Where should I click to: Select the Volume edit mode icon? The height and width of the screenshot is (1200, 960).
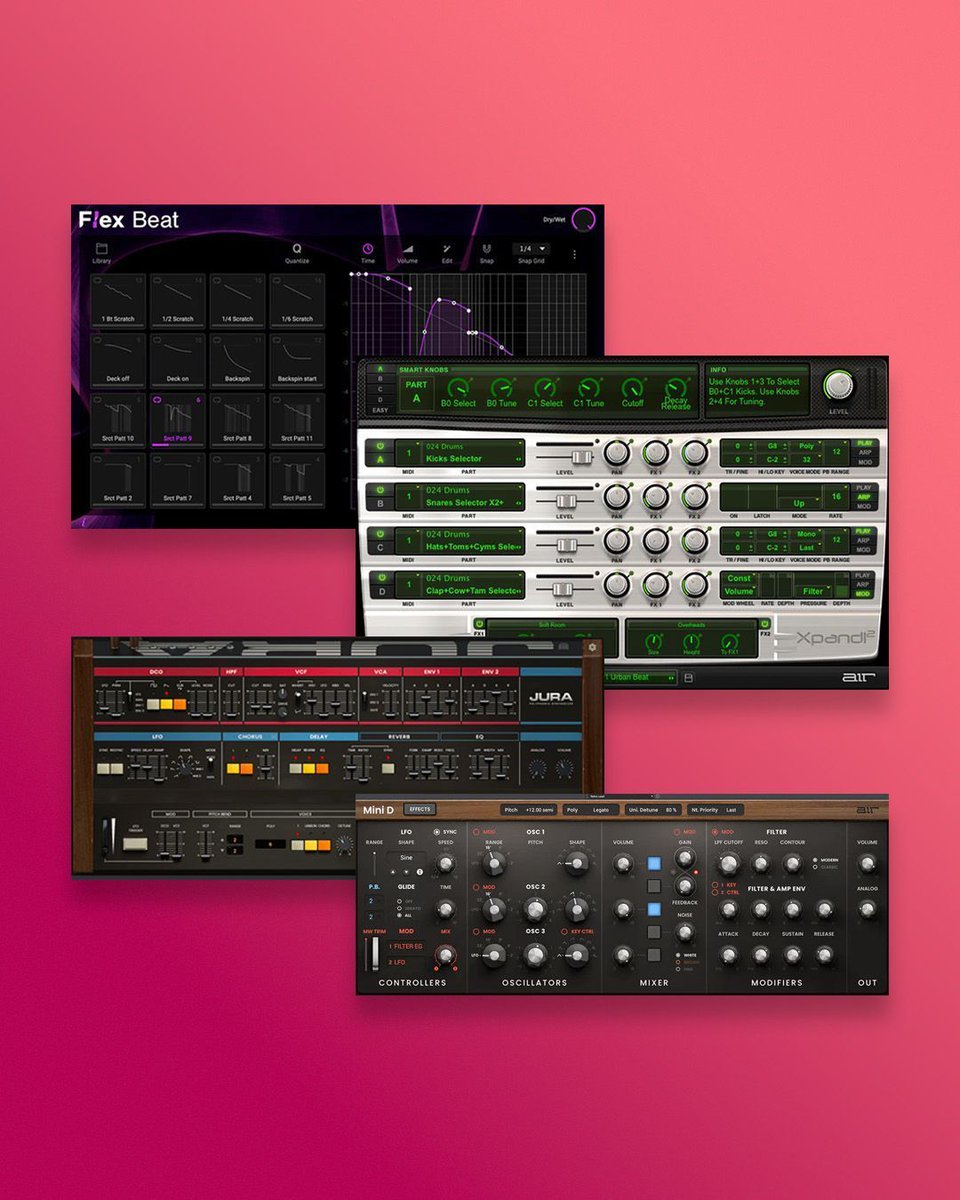(x=409, y=249)
